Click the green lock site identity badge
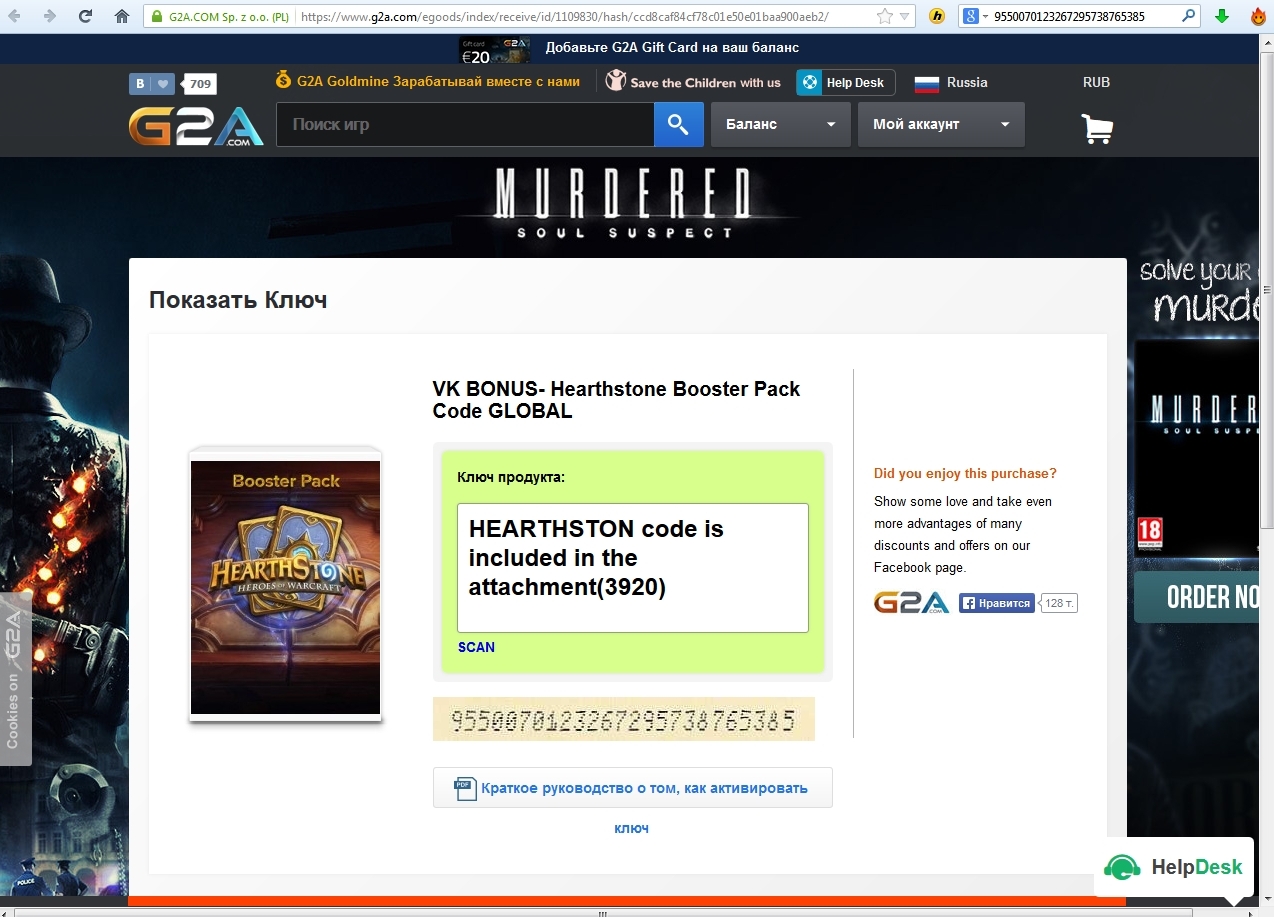 pyautogui.click(x=220, y=17)
